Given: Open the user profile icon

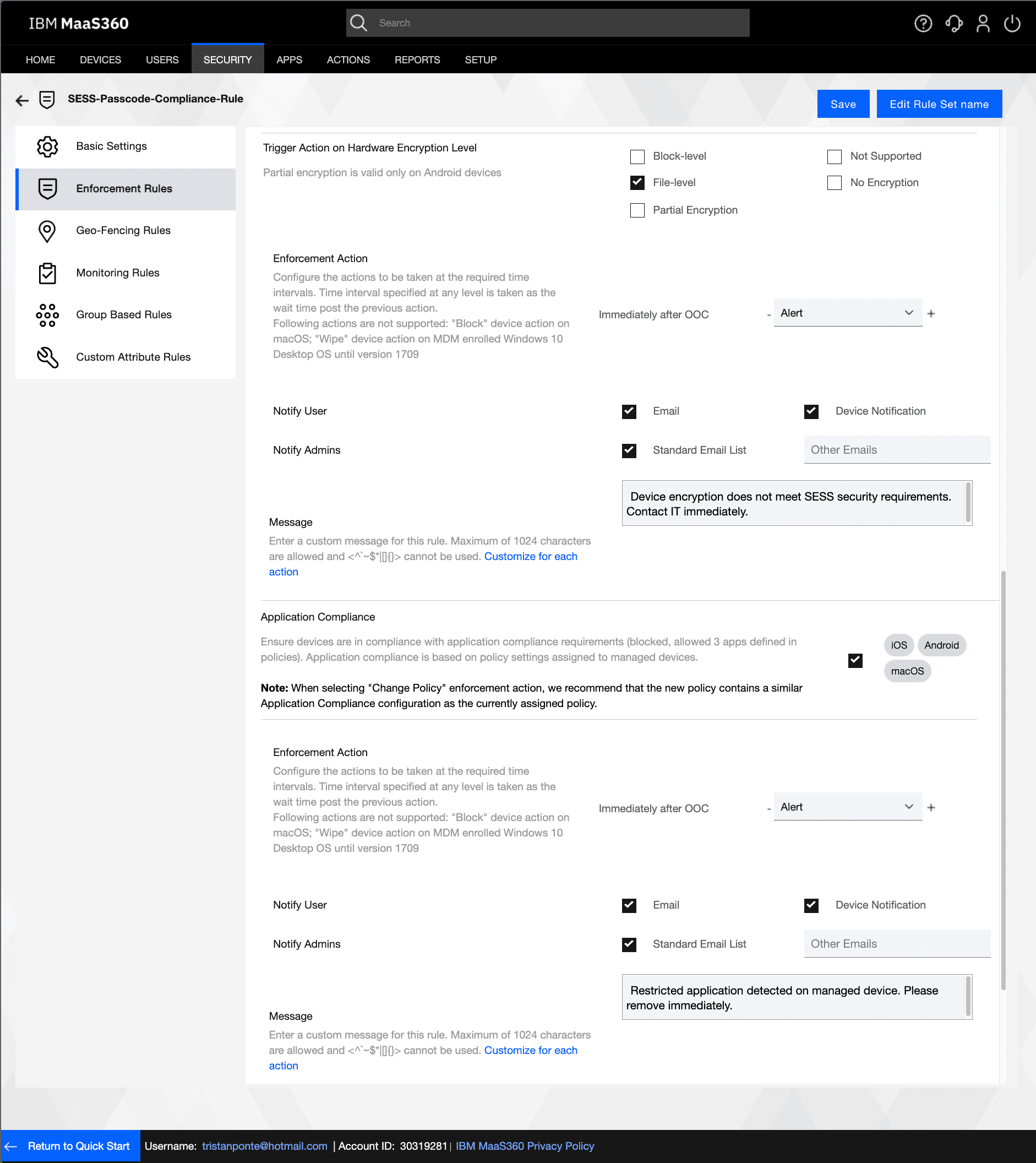Looking at the screenshot, I should (x=983, y=23).
